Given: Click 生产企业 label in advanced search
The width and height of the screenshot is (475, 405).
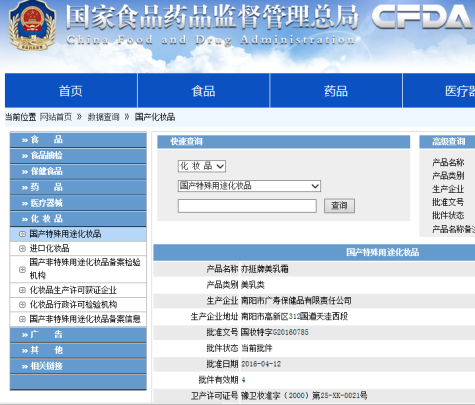Looking at the screenshot, I should [448, 189].
